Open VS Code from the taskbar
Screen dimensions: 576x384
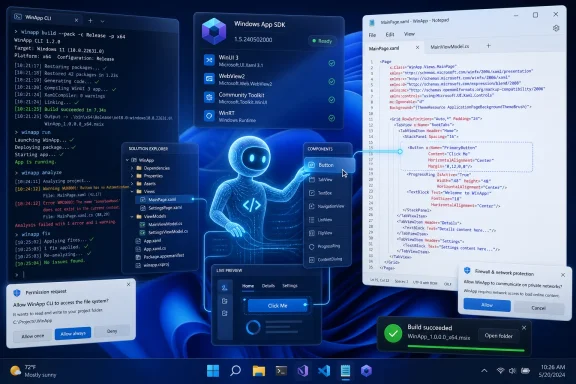(x=324, y=371)
